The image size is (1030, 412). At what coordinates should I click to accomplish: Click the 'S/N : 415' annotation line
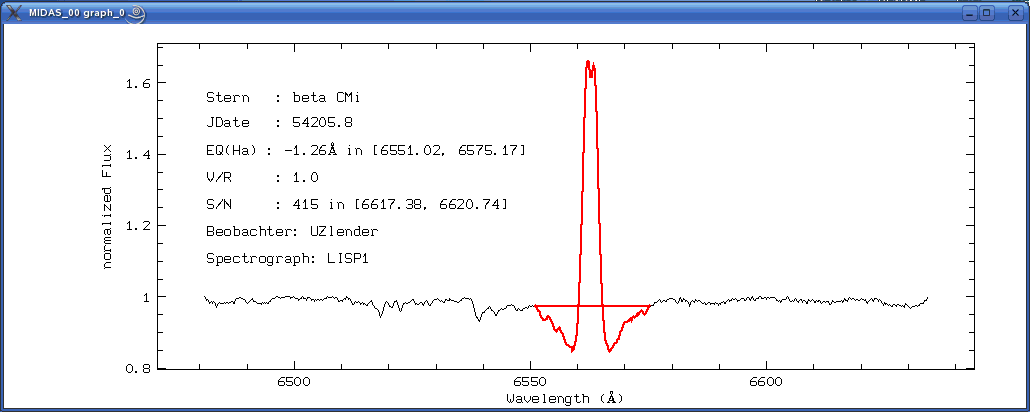[x=357, y=204]
